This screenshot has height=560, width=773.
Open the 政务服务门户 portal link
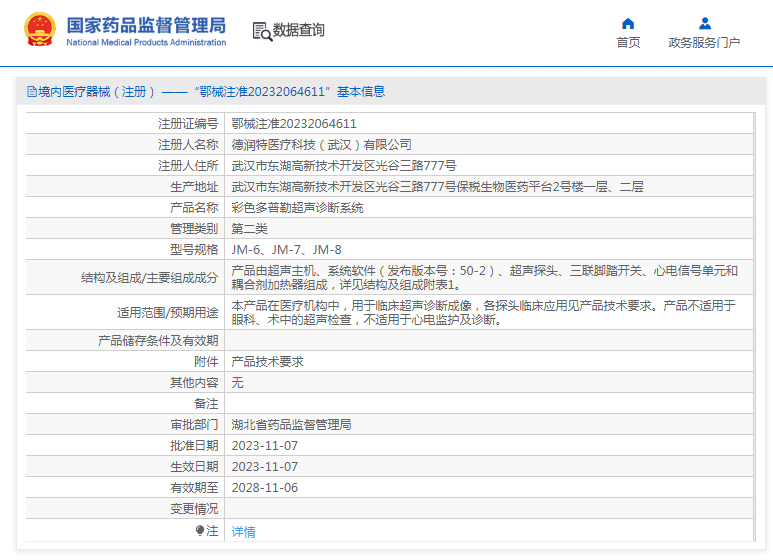tap(704, 43)
